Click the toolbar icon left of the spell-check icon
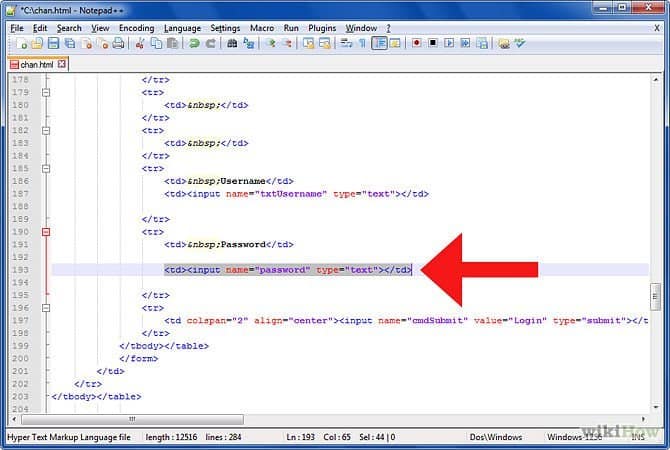Screen dimensions: 670x450 [504, 43]
